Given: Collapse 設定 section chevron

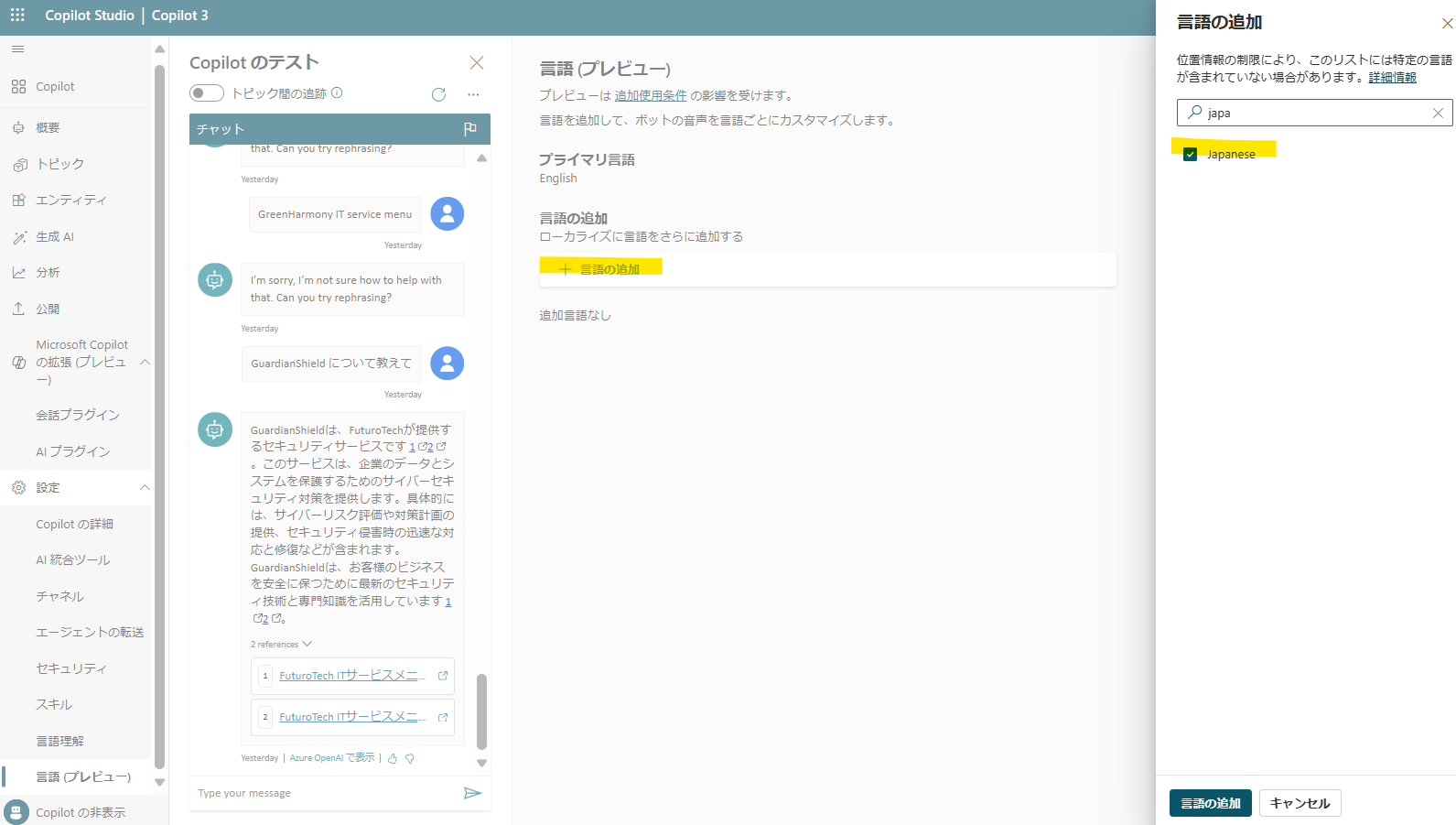Looking at the screenshot, I should (145, 487).
